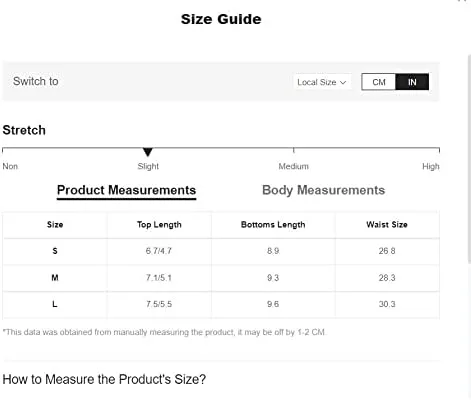This screenshot has width=471, height=400.
Task: Select the size S row label
Action: click(x=55, y=251)
